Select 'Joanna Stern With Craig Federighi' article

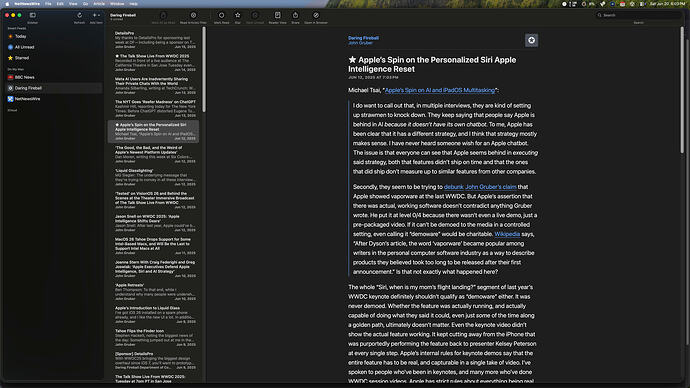point(153,268)
